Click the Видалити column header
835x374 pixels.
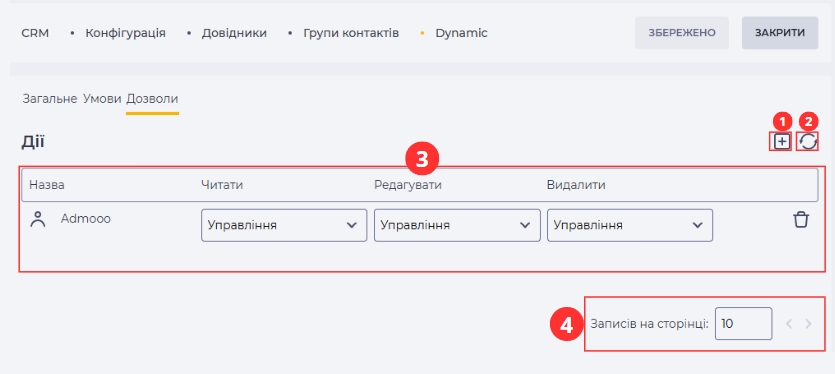pyautogui.click(x=576, y=185)
